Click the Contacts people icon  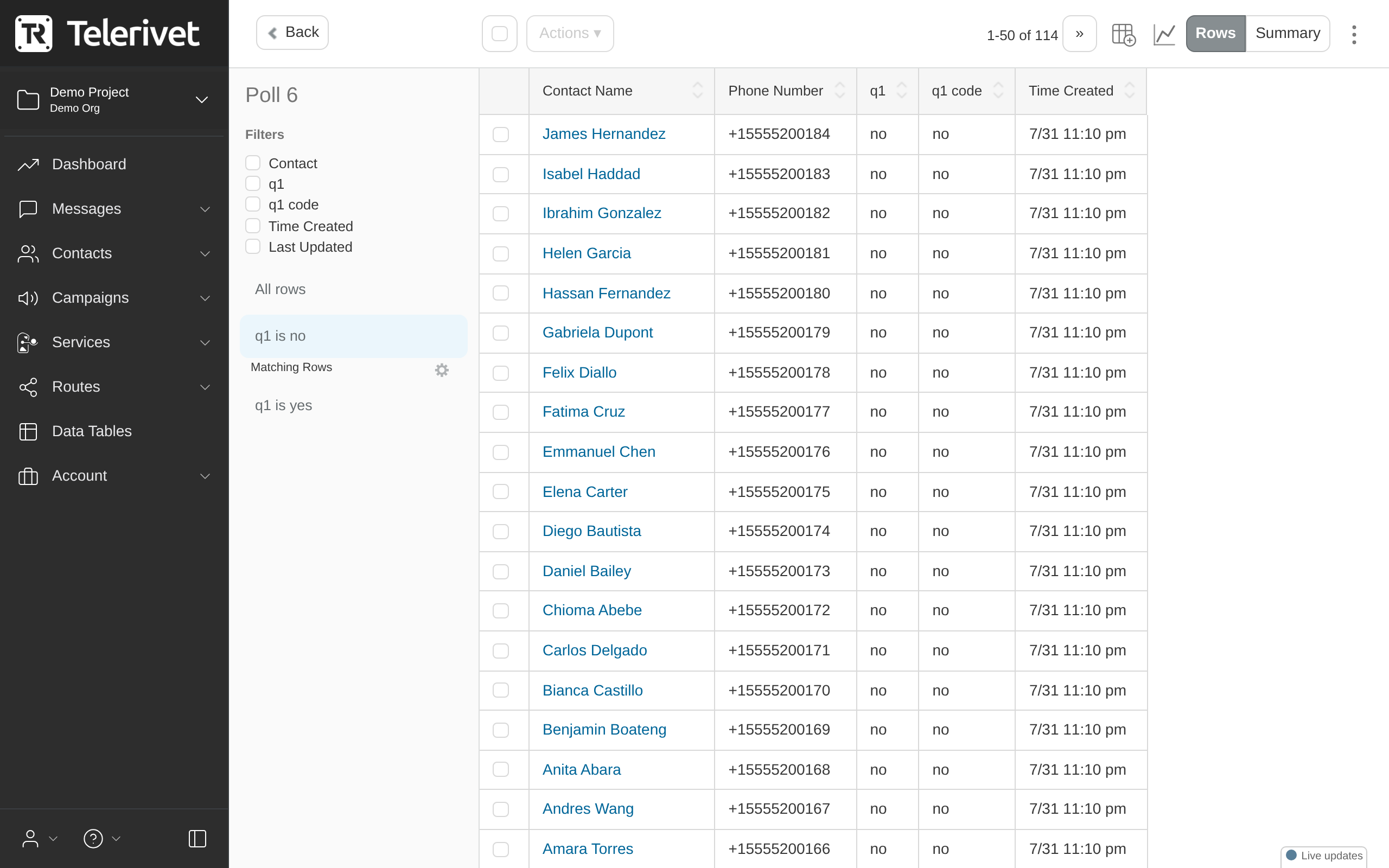pos(28,254)
